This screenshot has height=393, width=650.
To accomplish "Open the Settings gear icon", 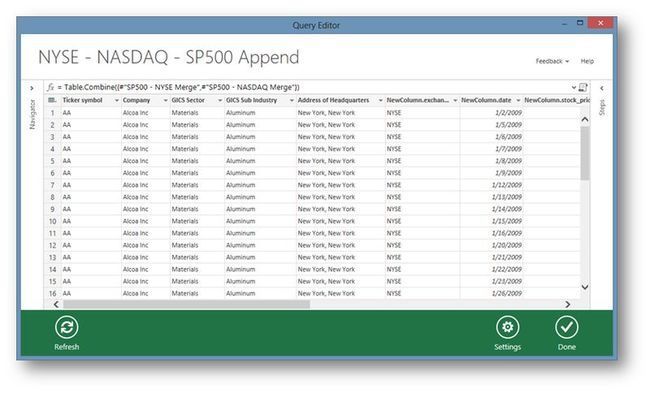I will click(x=507, y=327).
